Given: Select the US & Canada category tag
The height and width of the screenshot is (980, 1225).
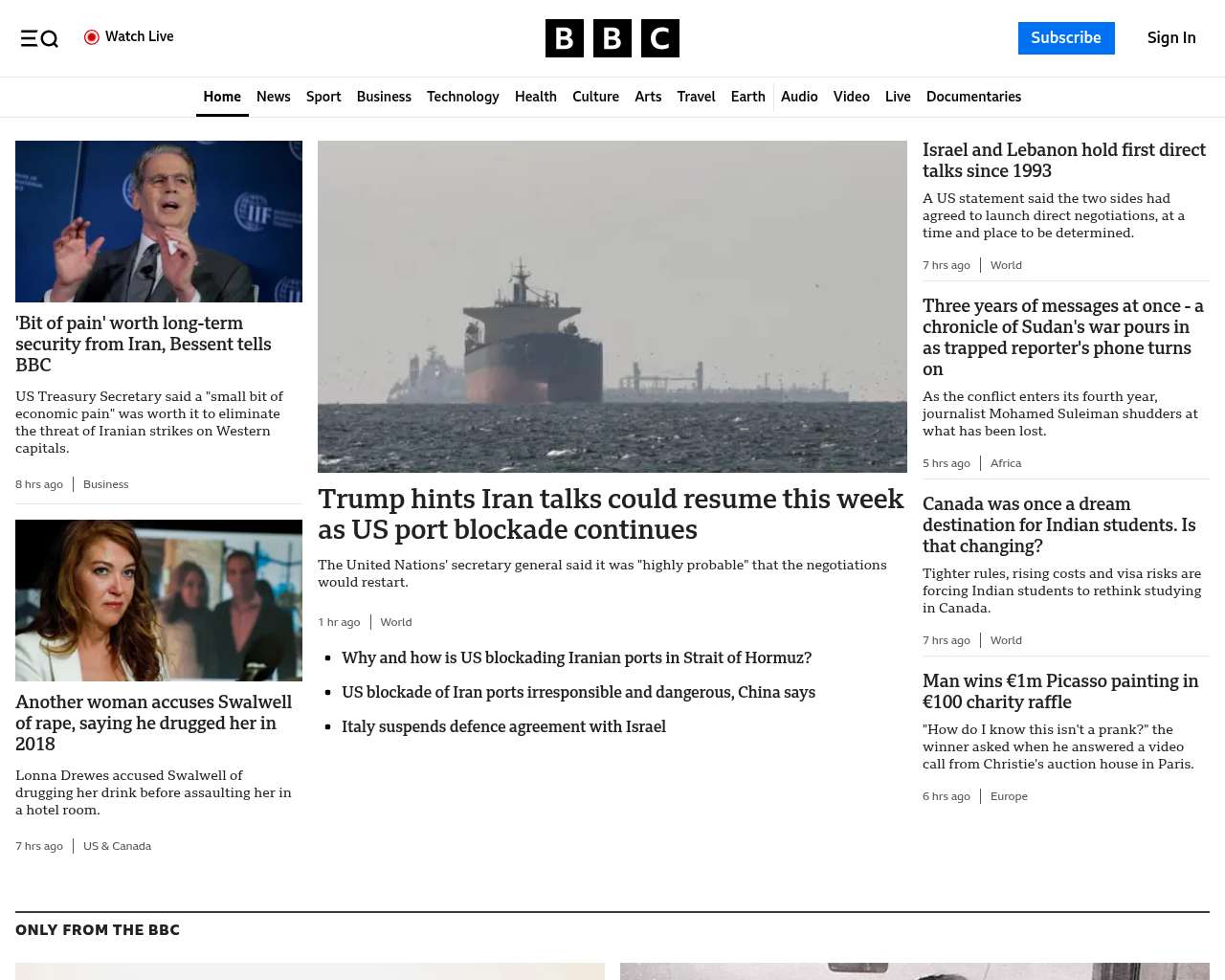Looking at the screenshot, I should click(117, 846).
